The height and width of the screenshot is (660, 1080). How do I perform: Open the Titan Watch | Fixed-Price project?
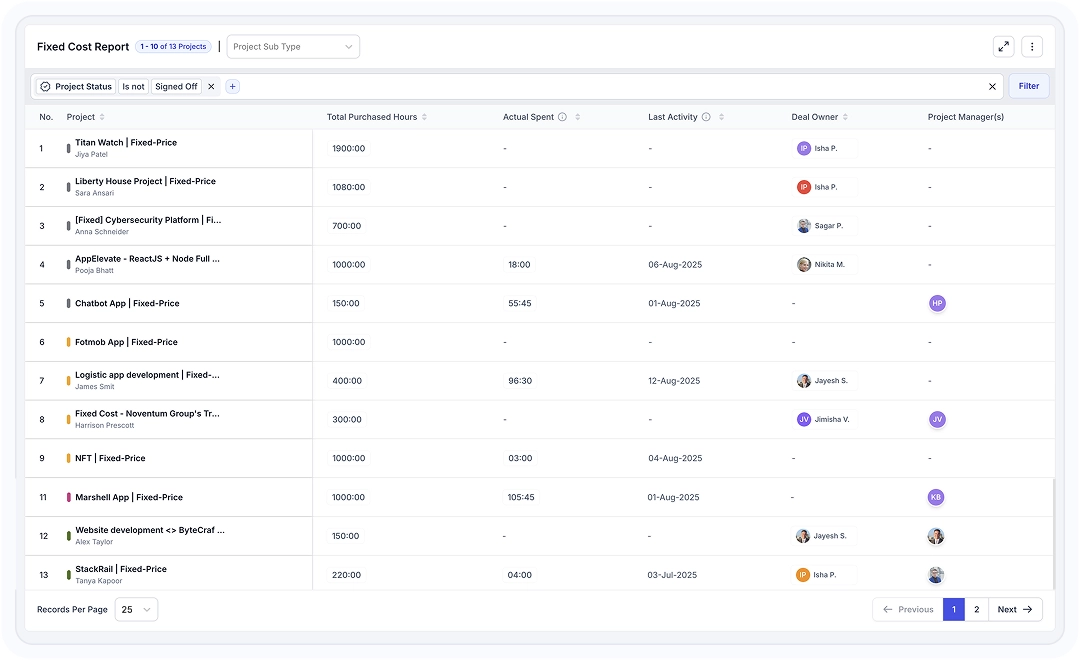point(126,143)
